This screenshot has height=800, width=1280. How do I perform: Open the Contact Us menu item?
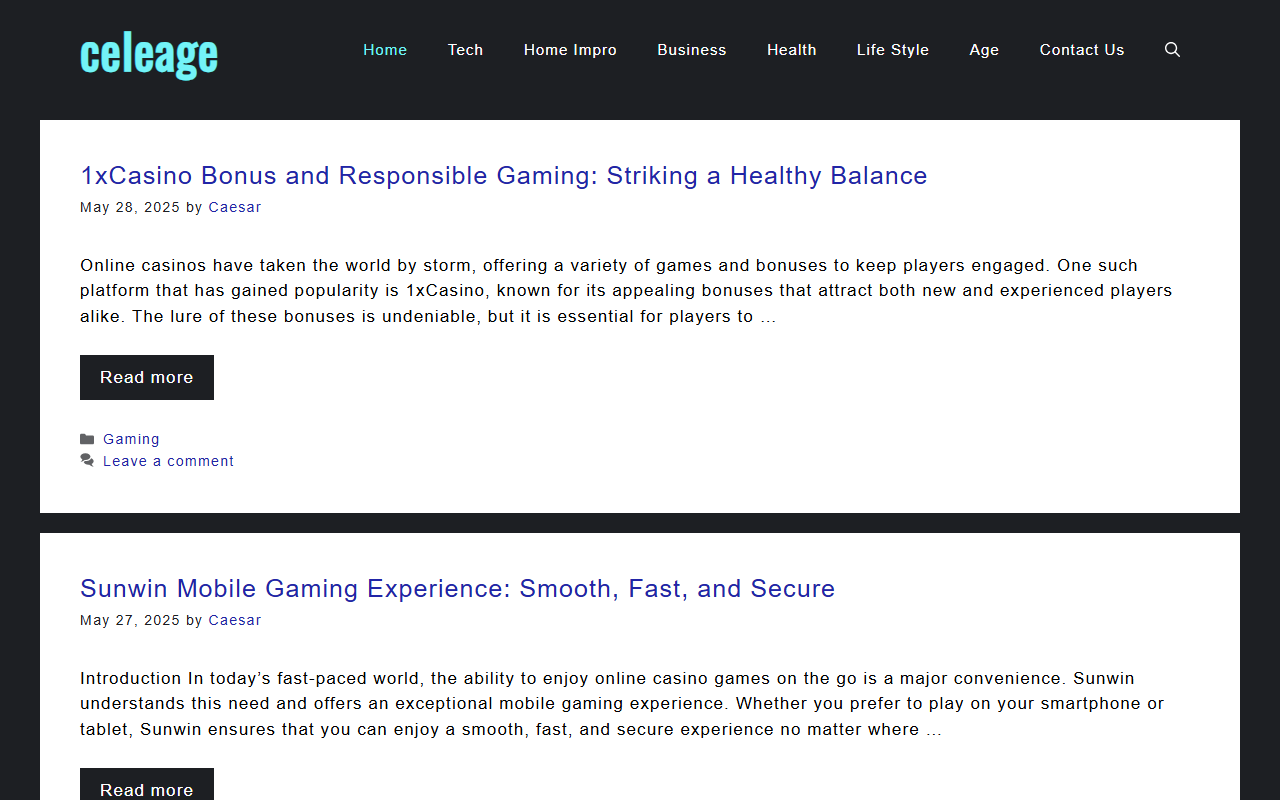[1082, 50]
